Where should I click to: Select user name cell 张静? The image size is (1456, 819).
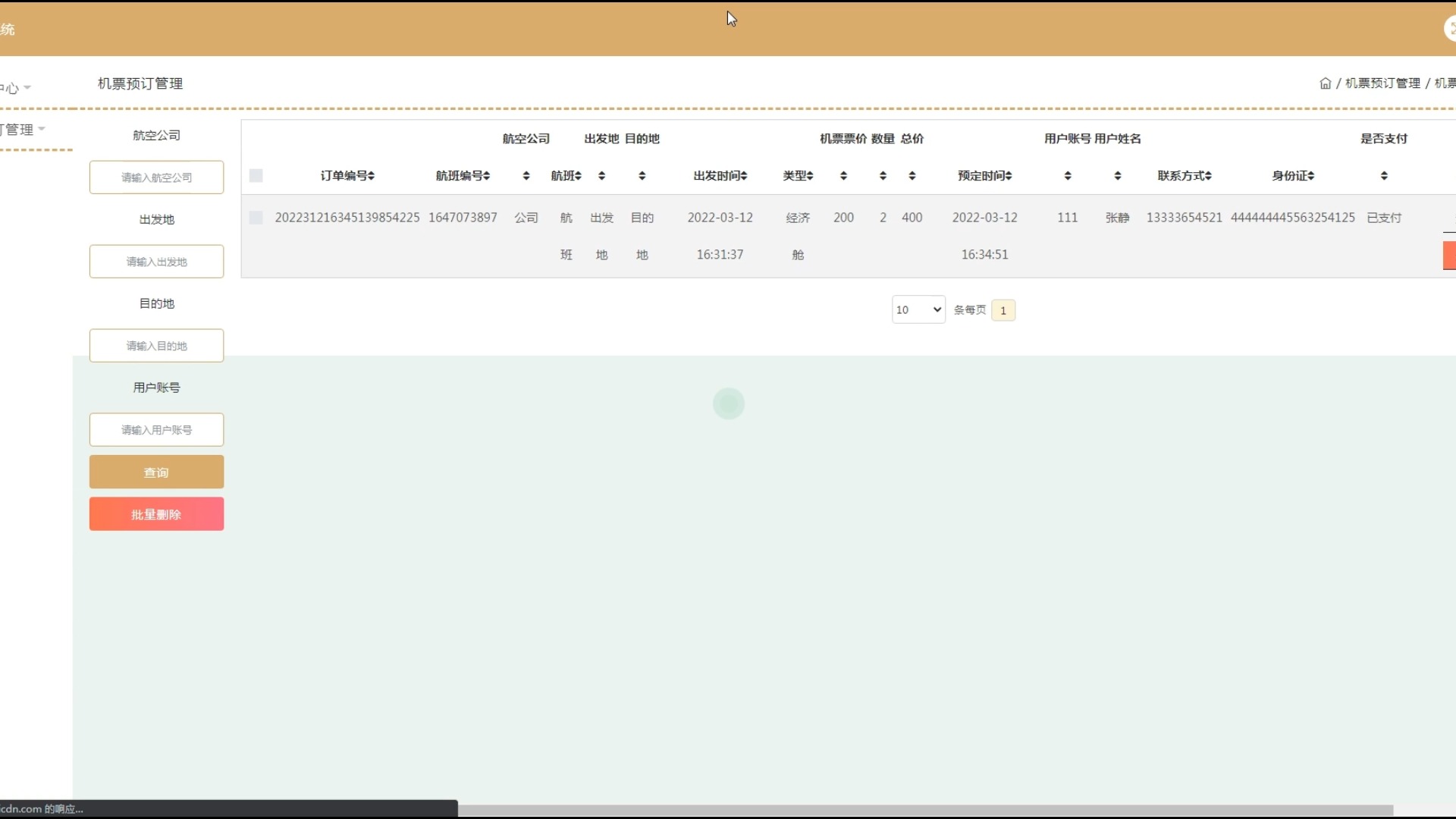pyautogui.click(x=1117, y=218)
